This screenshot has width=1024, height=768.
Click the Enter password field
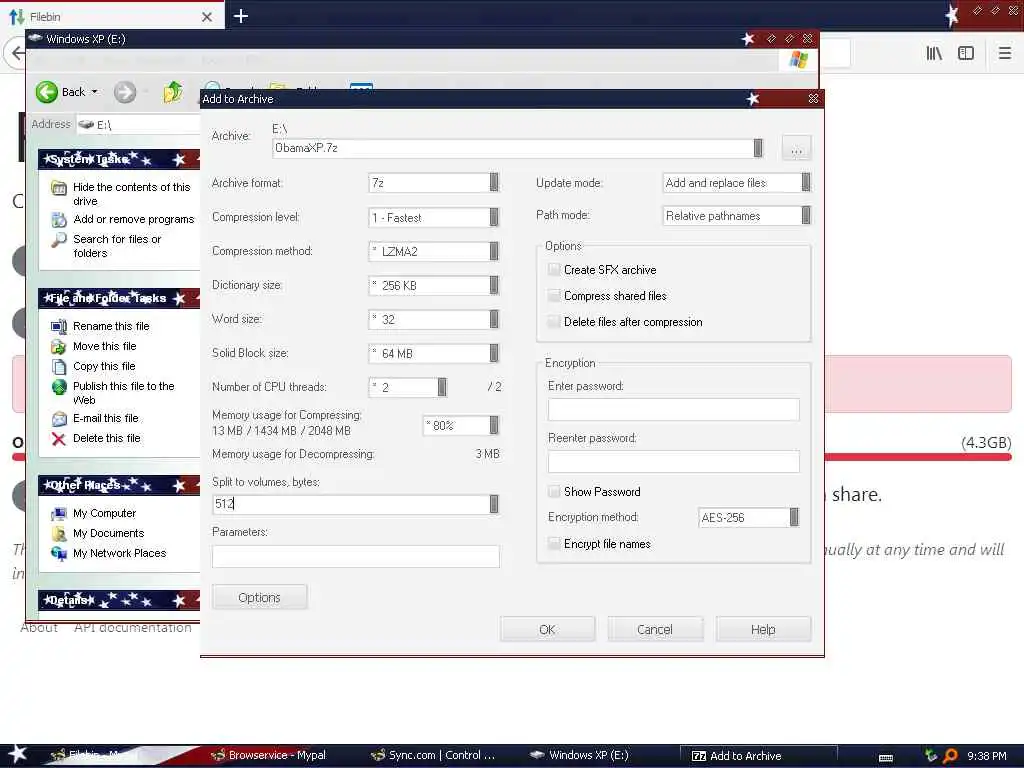pos(673,410)
